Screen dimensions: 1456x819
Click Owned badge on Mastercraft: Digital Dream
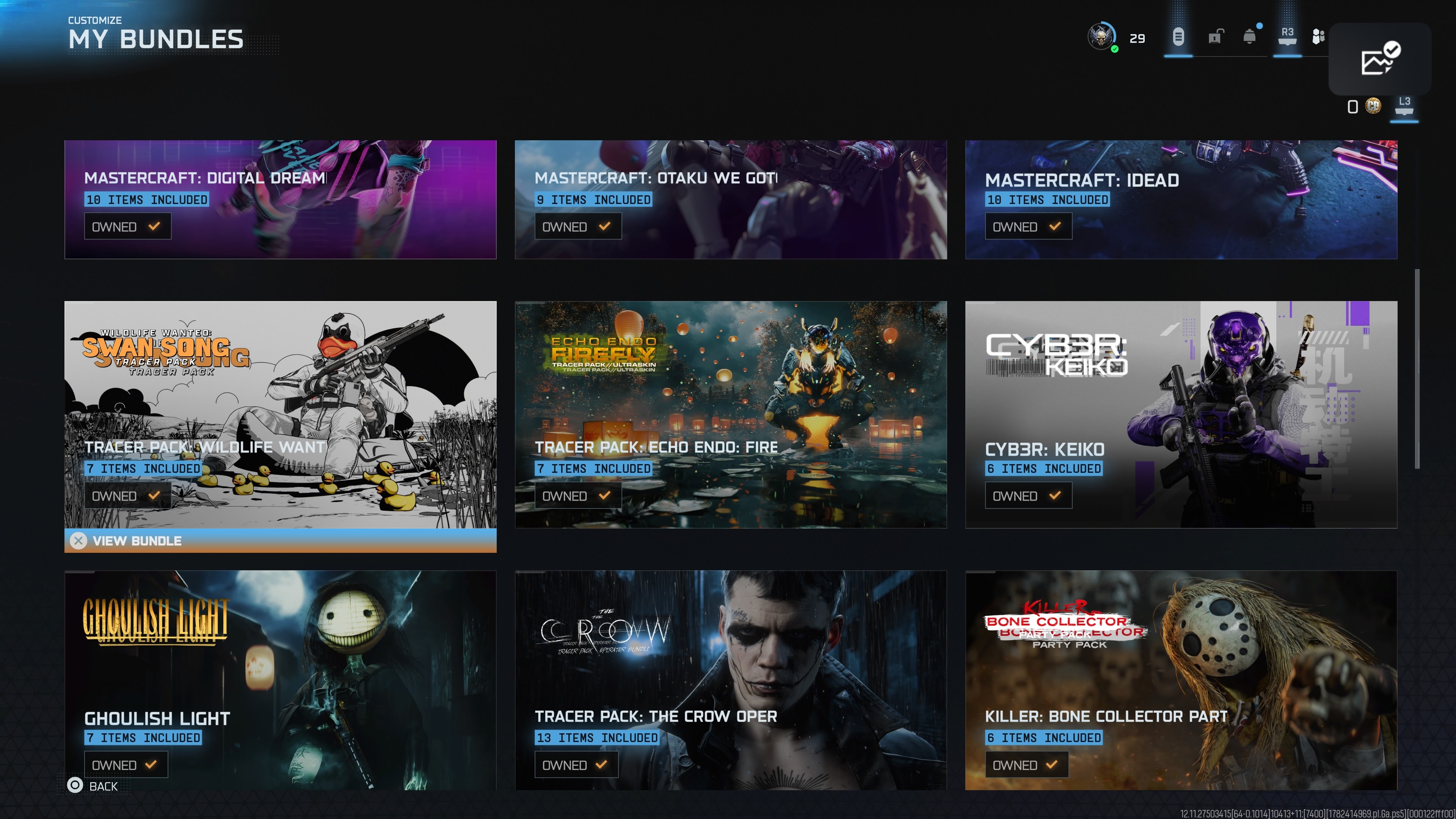(x=128, y=227)
